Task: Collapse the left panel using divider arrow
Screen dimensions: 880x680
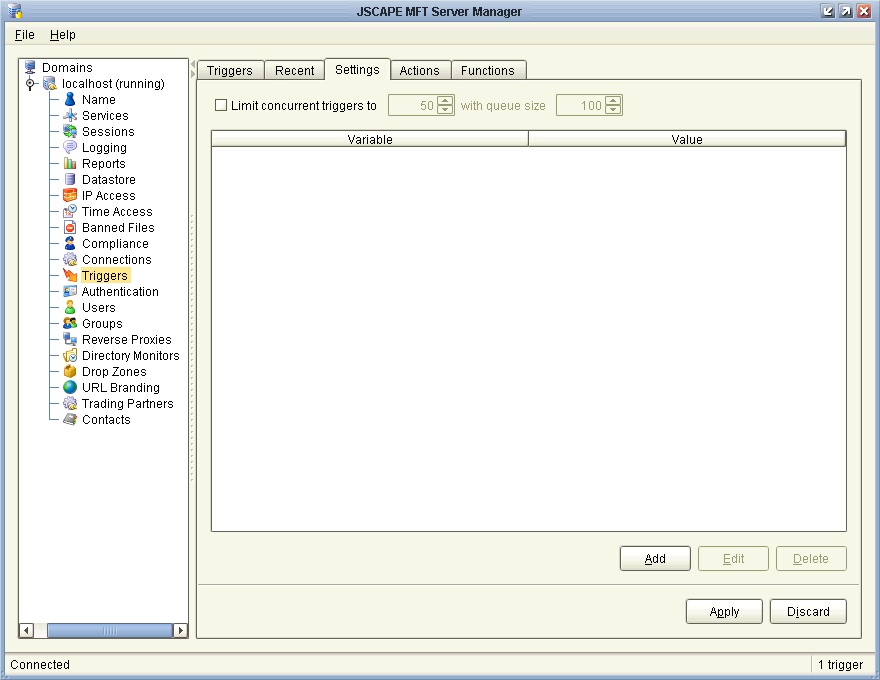Action: point(193,65)
